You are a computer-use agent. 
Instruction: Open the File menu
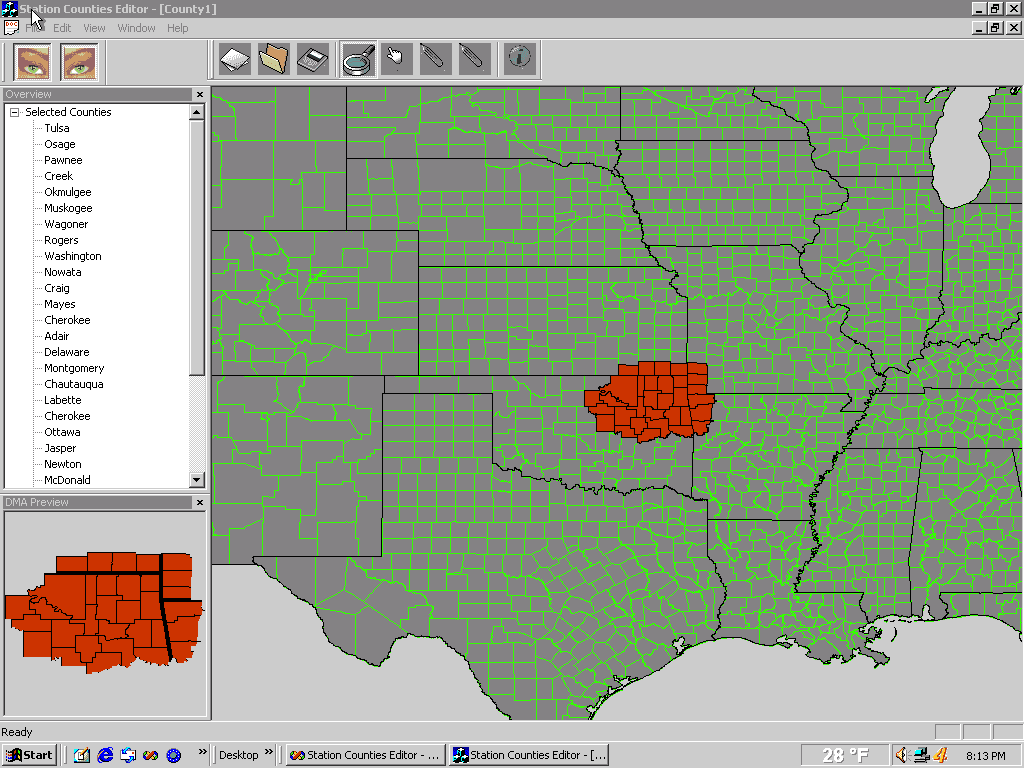34,28
